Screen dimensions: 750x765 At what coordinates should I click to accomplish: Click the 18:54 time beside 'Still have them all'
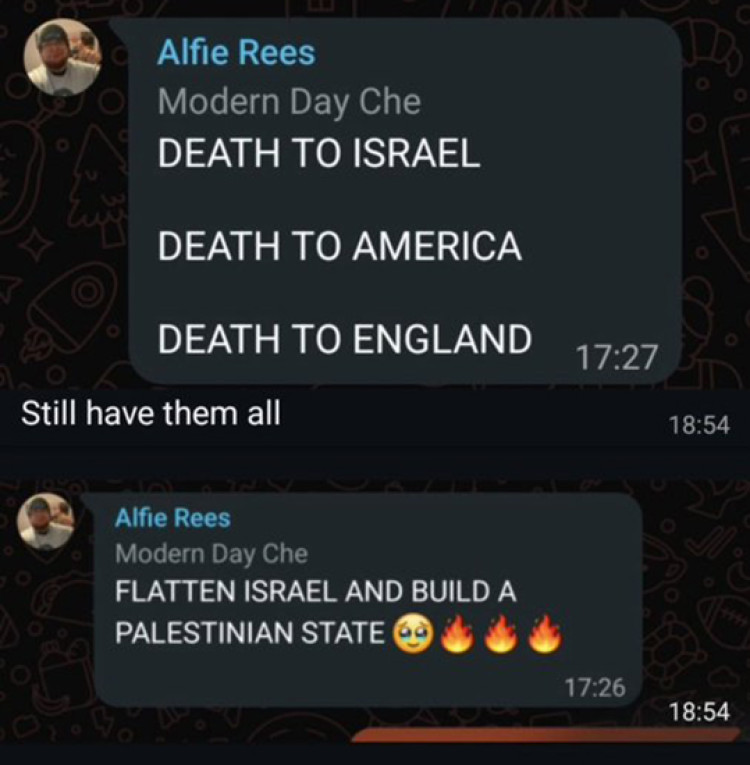[700, 425]
